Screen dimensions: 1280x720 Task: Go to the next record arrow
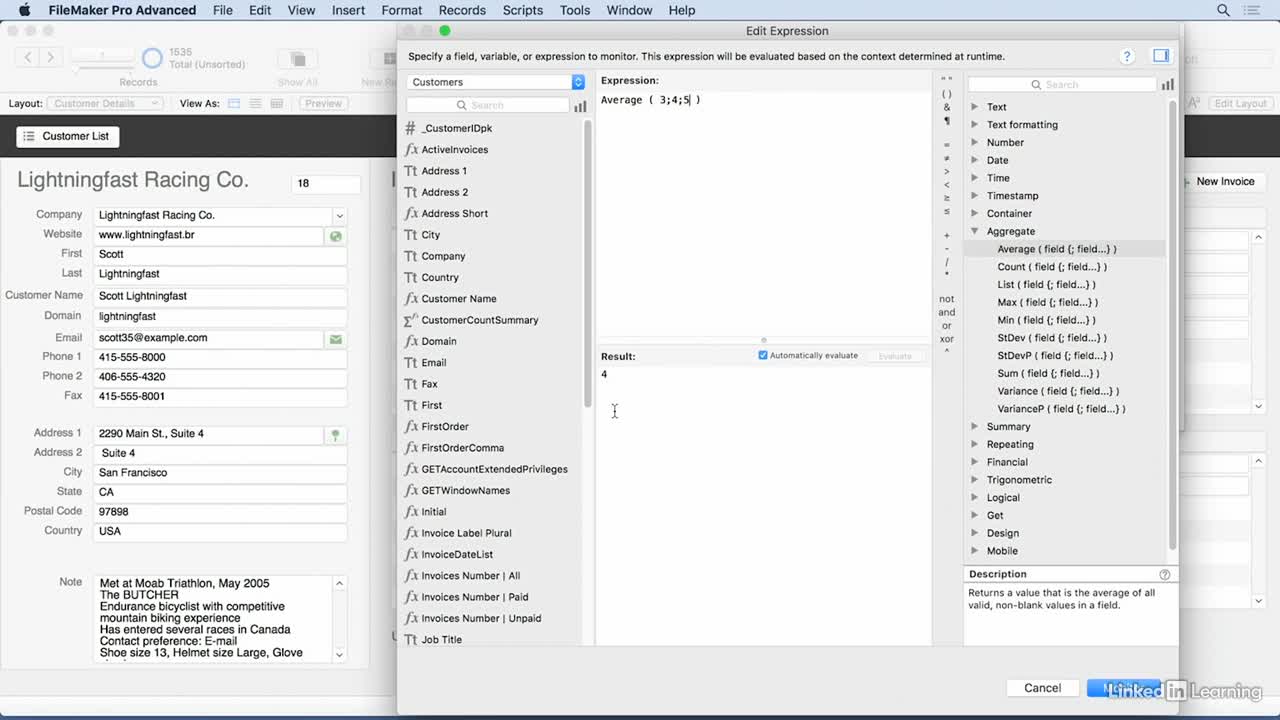click(x=50, y=57)
